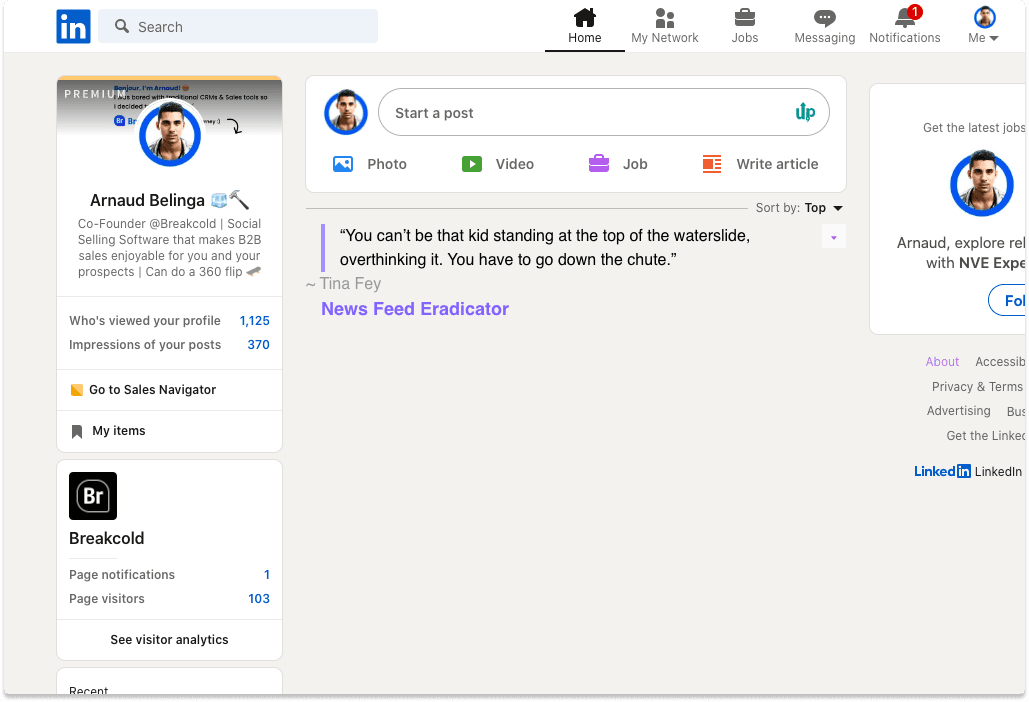The height and width of the screenshot is (702, 1029).
Task: Open the Arnaud Belinga profile name
Action: pos(147,200)
